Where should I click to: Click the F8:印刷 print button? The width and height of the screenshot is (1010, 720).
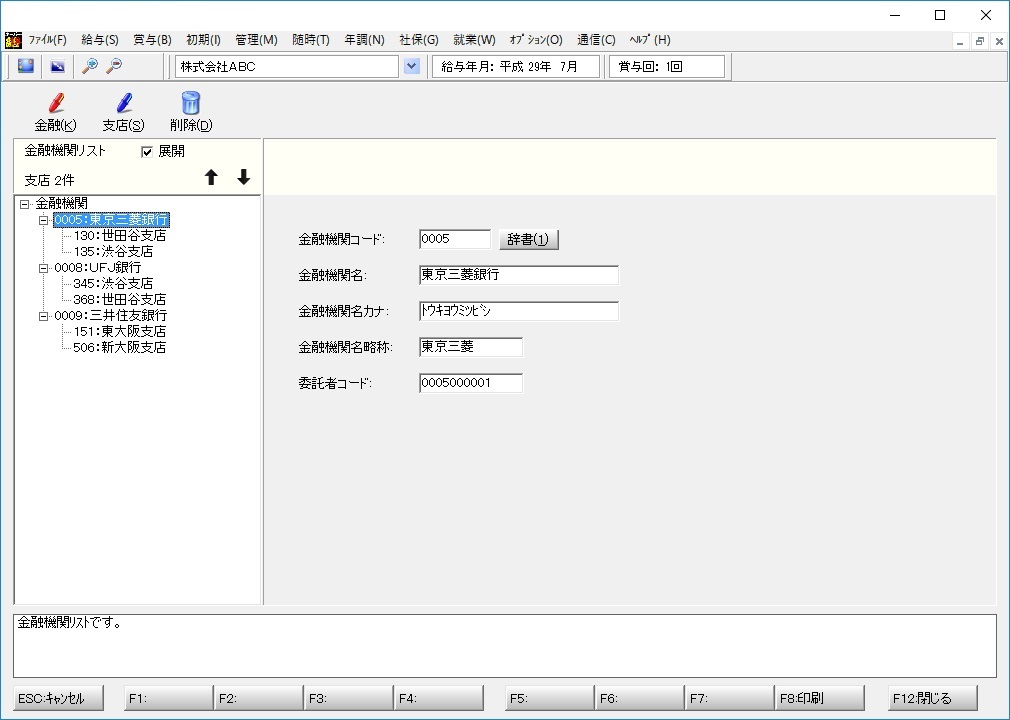click(819, 698)
